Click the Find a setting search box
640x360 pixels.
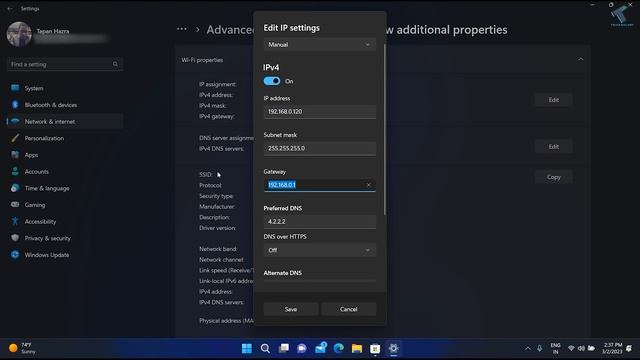tap(65, 64)
